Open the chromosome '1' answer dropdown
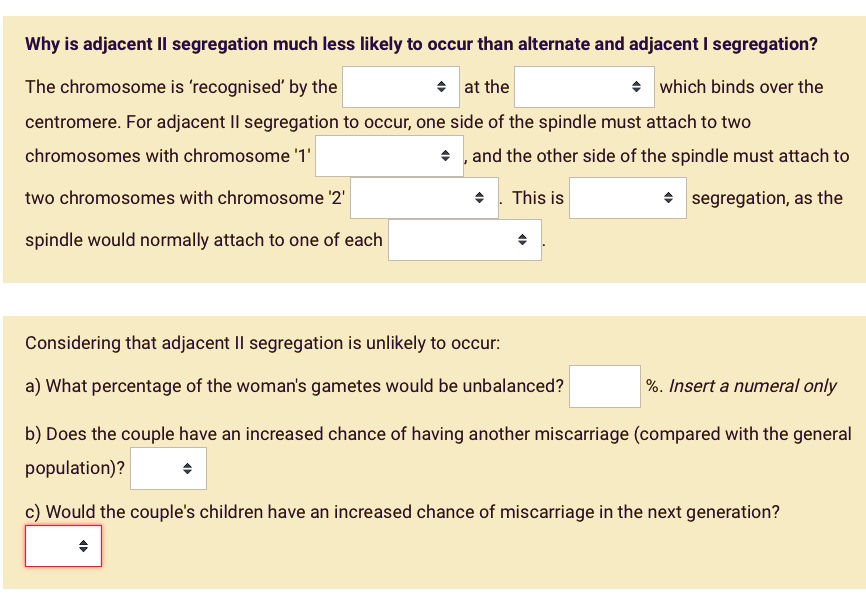This screenshot has width=866, height=595. pyautogui.click(x=388, y=156)
